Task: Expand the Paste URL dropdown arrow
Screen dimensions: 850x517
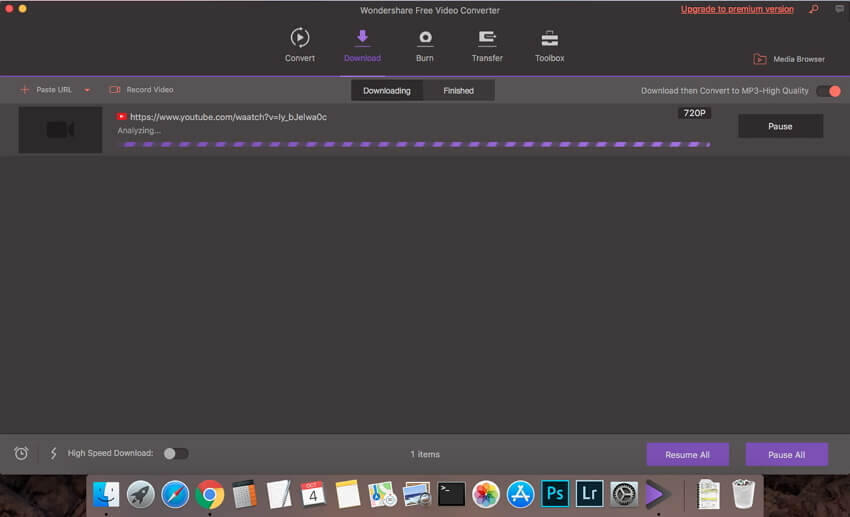Action: (87, 90)
